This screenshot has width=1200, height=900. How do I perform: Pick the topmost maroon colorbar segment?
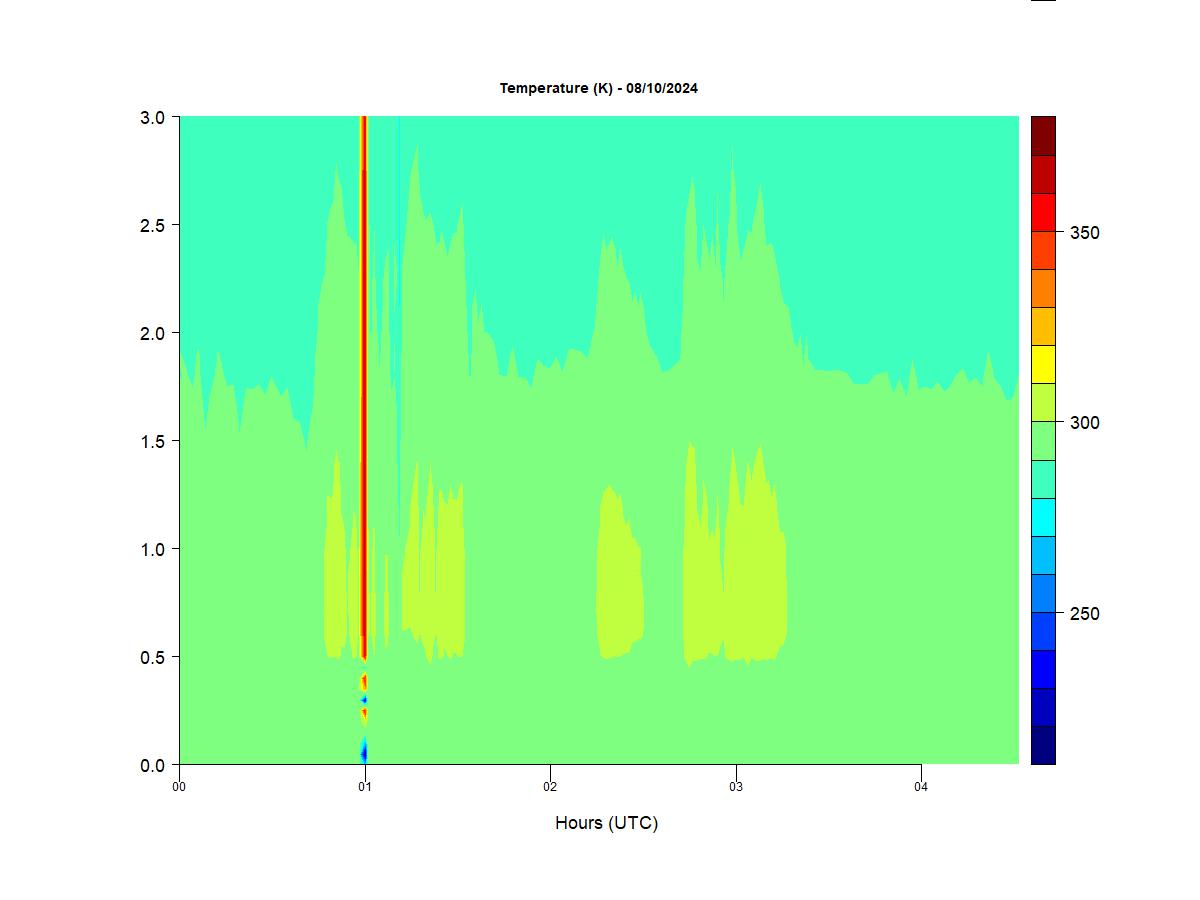[1043, 136]
